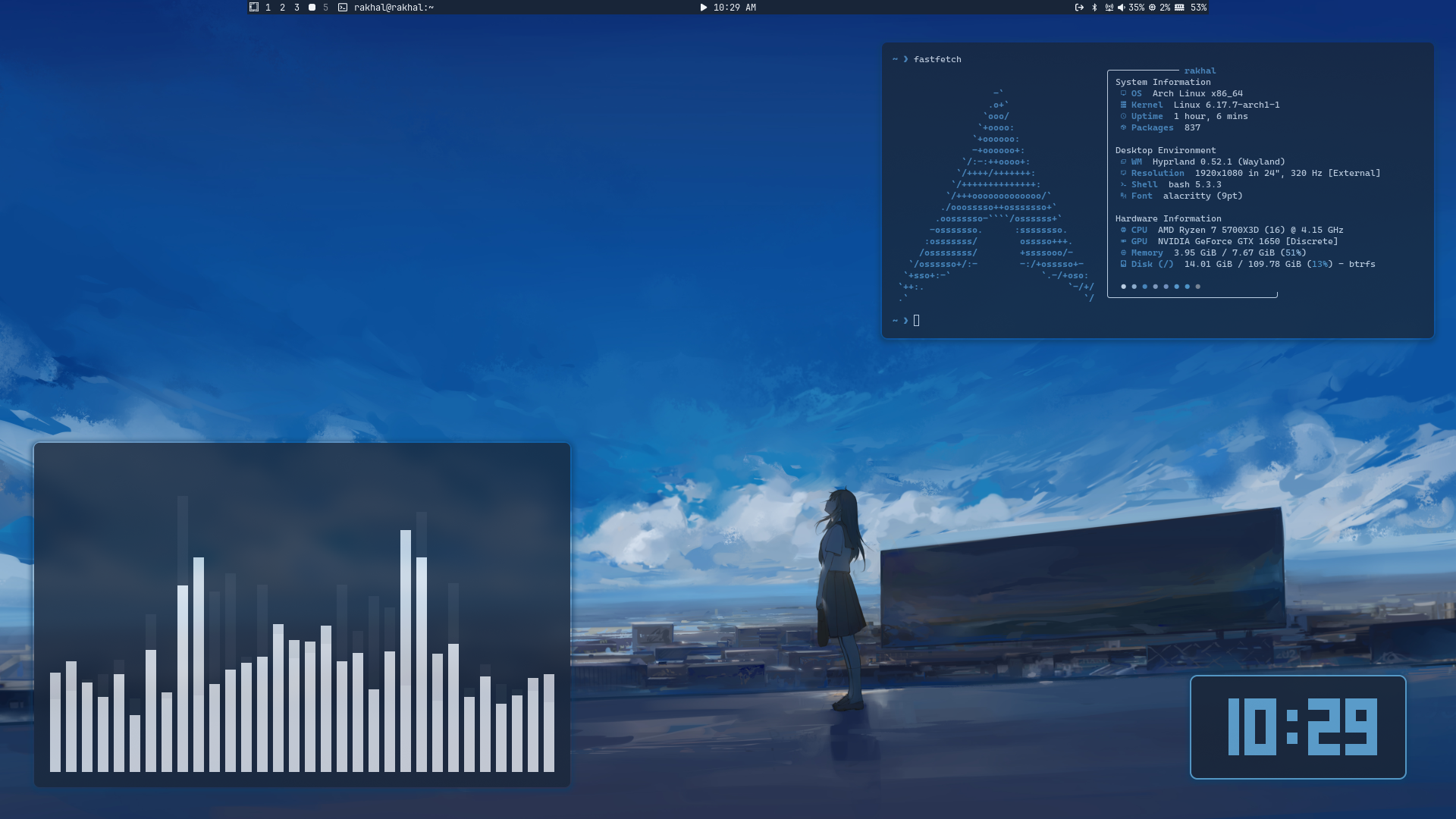1456x819 pixels.
Task: Click the 53% memory usage value
Action: coord(1198,8)
